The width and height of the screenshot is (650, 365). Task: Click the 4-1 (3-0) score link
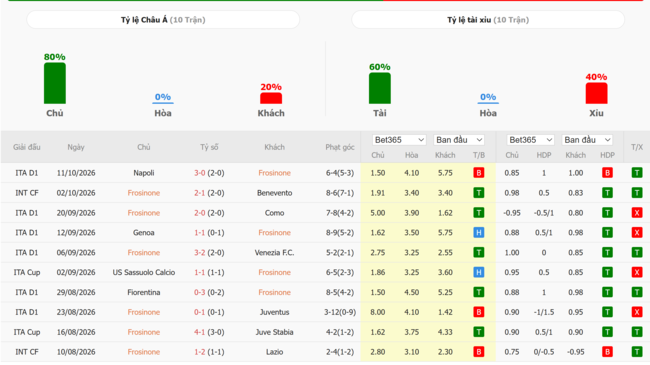[x=209, y=332]
